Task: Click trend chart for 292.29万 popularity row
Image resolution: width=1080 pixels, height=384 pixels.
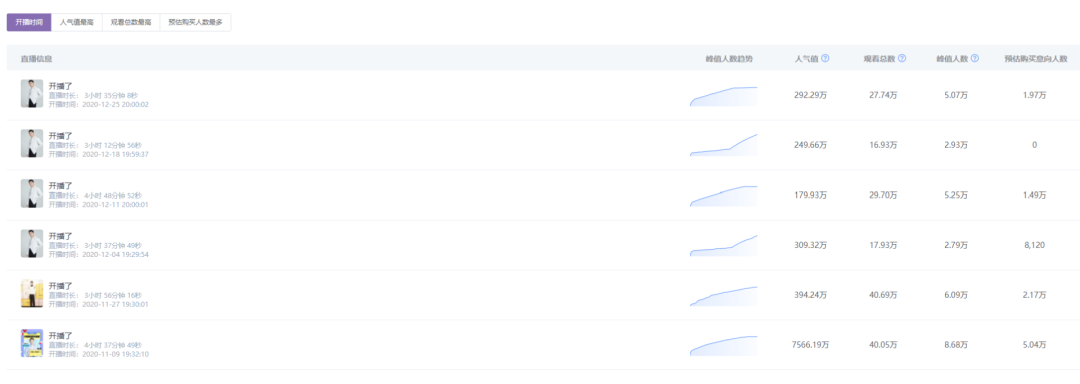Action: click(x=723, y=96)
